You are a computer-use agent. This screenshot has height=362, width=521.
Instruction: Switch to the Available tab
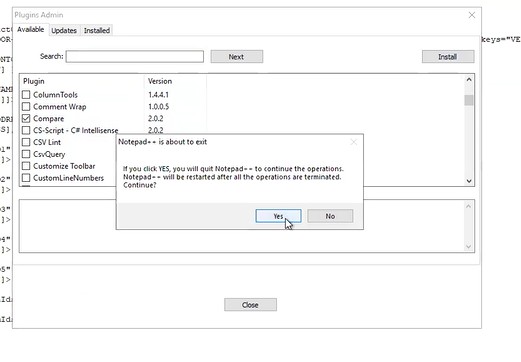tap(31, 29)
